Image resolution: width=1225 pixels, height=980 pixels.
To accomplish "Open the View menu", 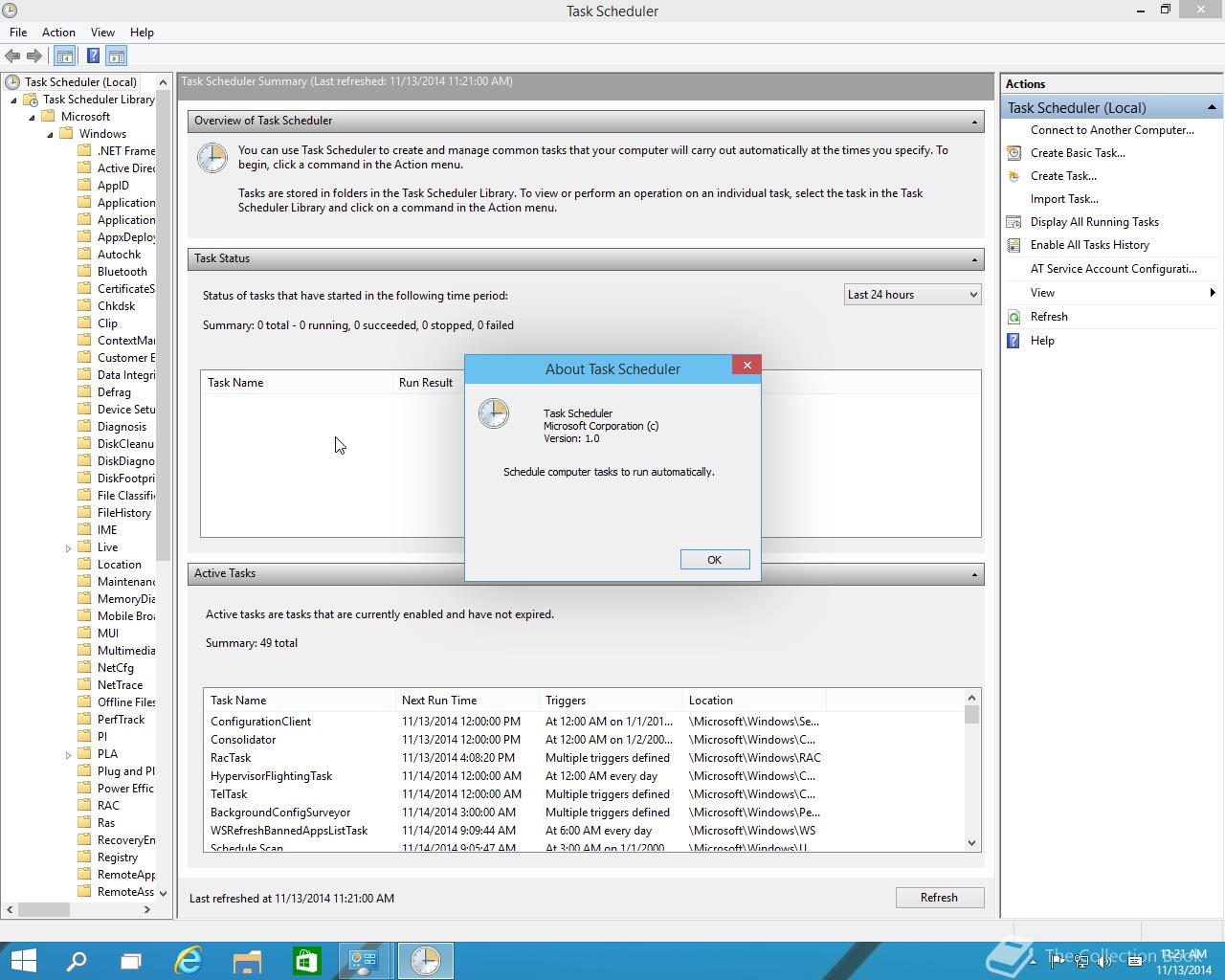I will tap(102, 33).
